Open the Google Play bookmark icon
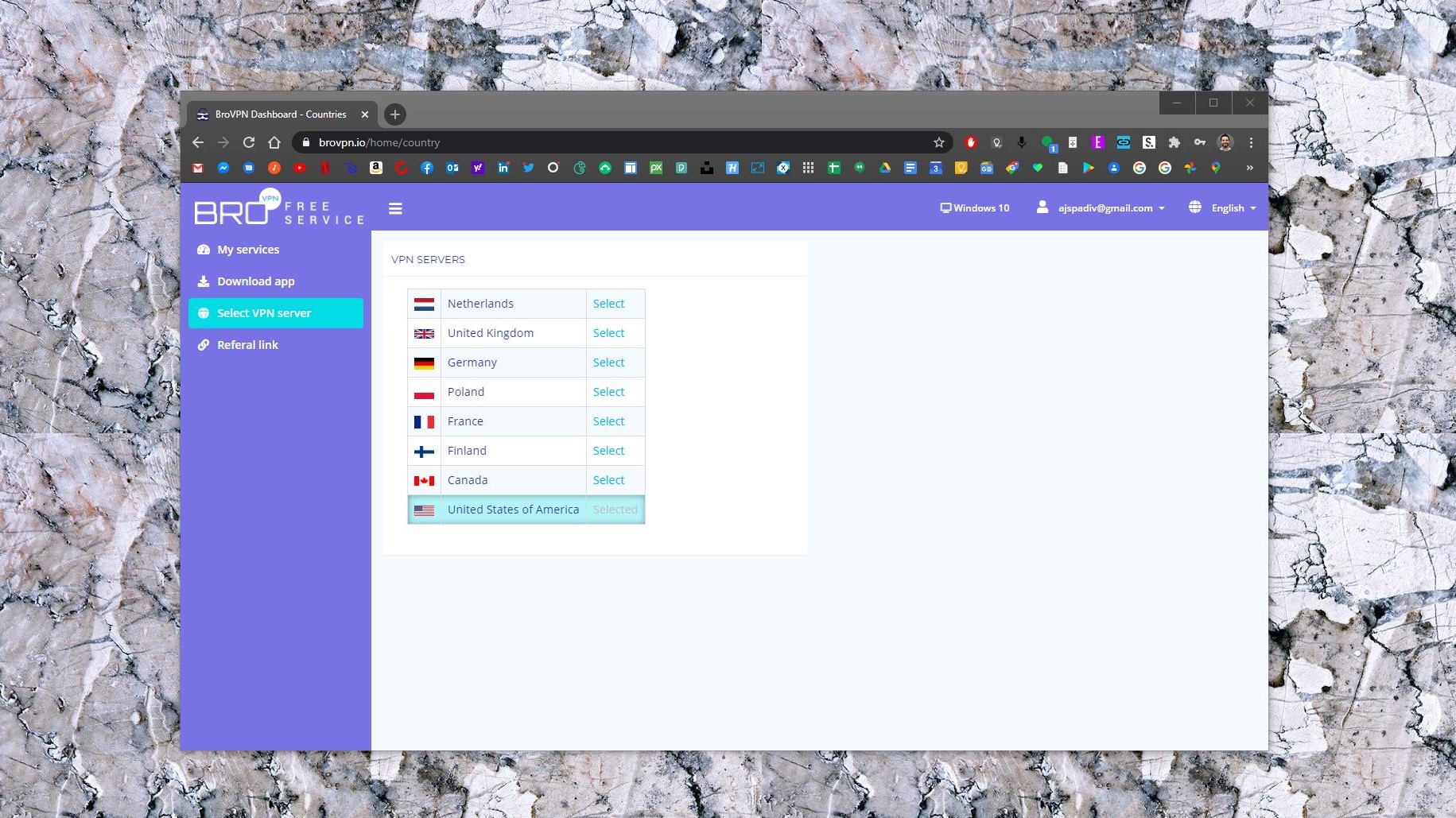 [x=1089, y=168]
